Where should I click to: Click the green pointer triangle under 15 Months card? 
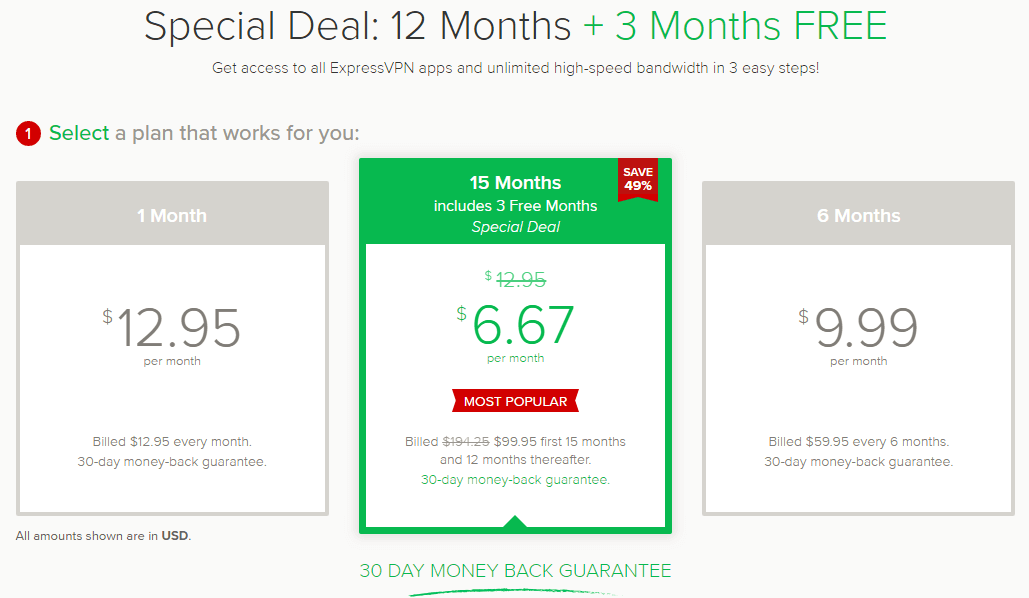click(515, 521)
